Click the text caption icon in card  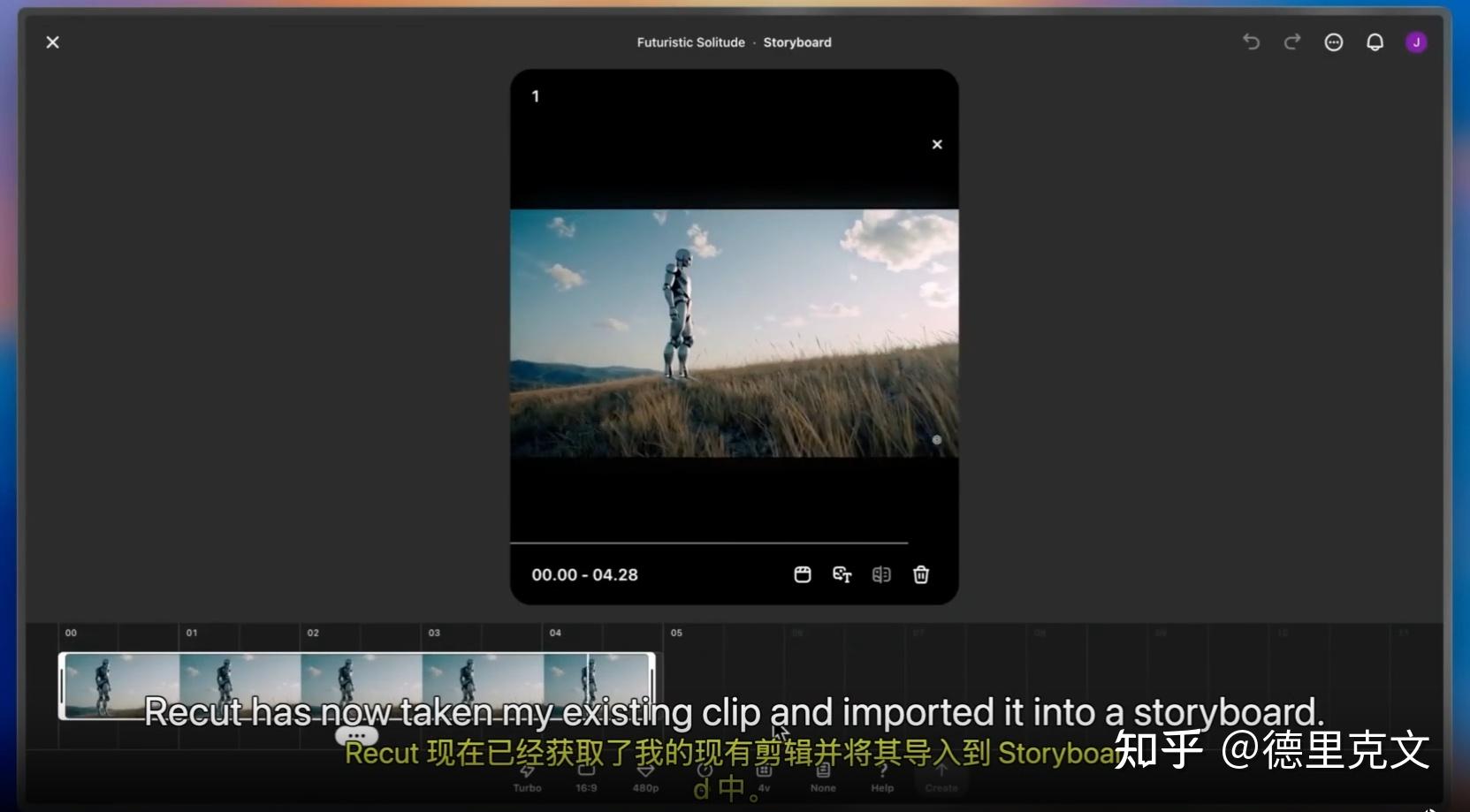point(842,574)
